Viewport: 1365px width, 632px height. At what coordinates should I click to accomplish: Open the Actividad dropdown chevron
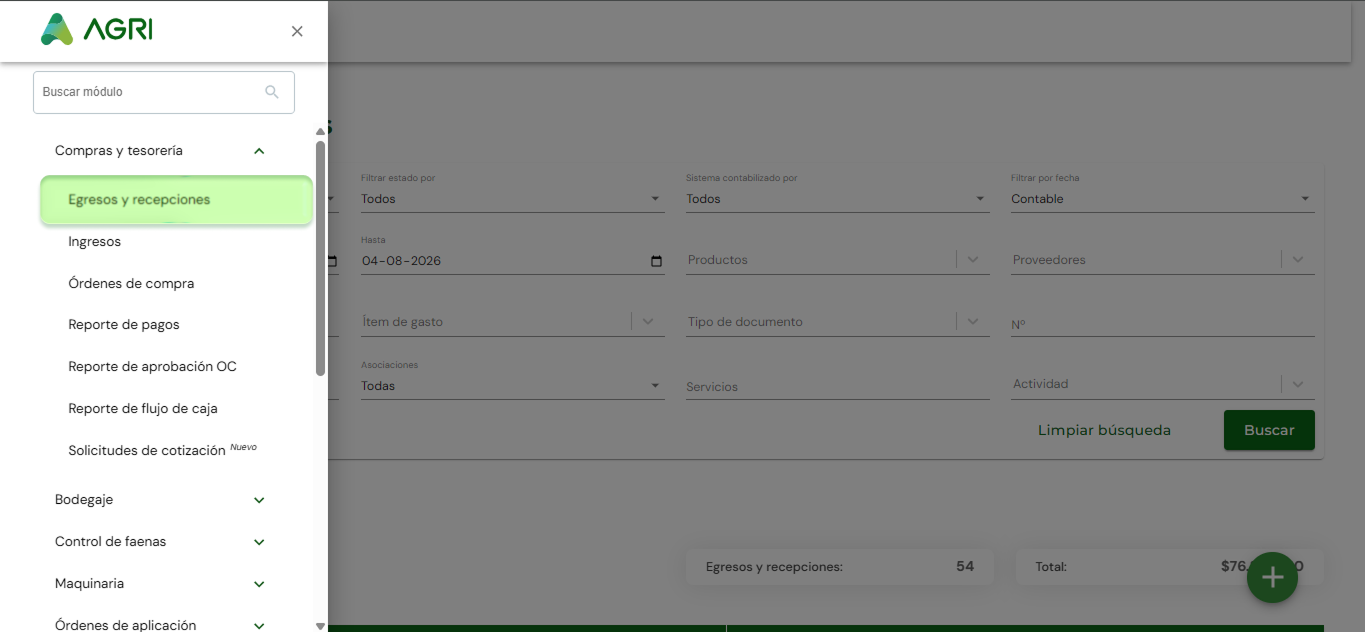tap(1298, 384)
